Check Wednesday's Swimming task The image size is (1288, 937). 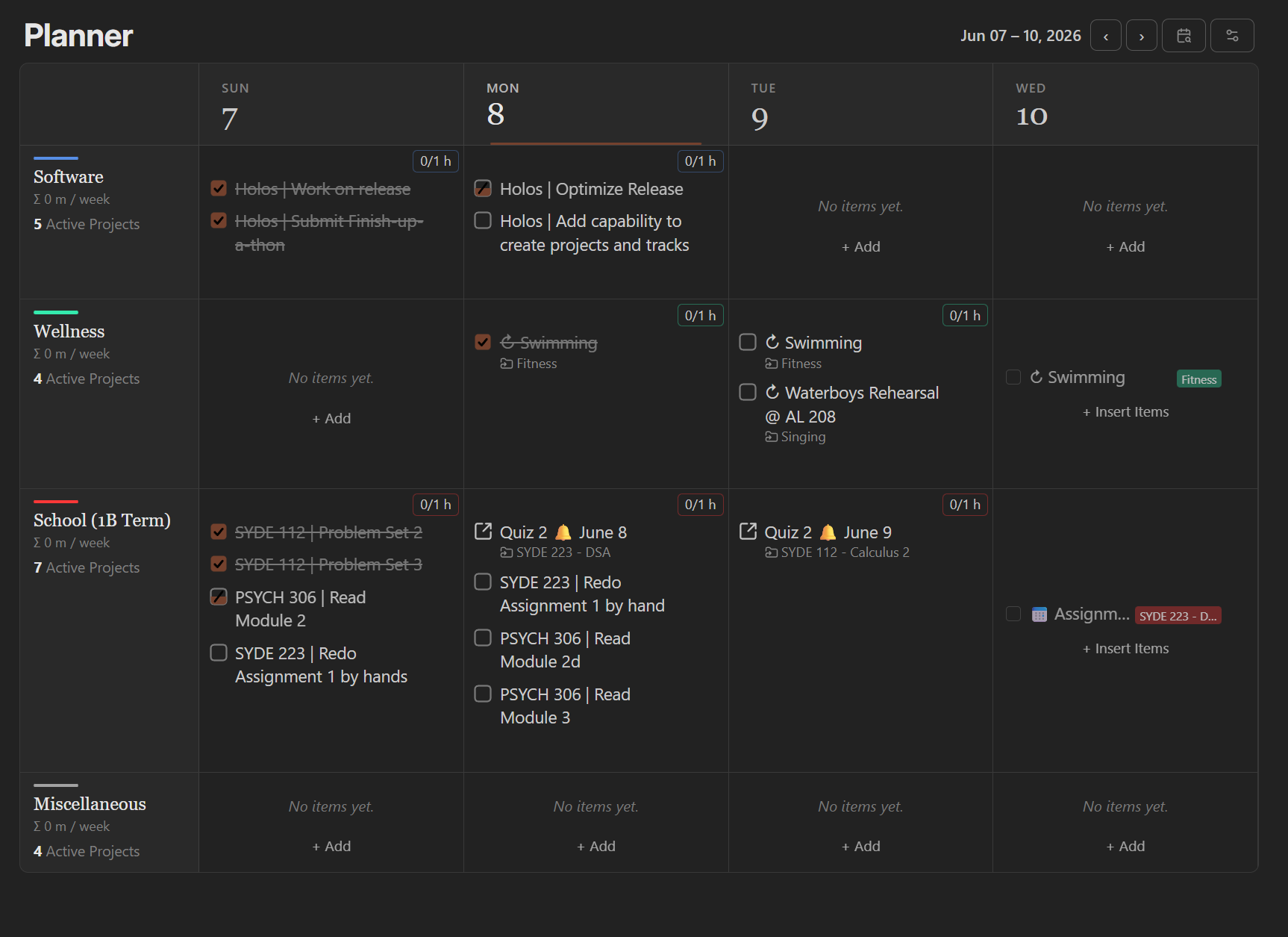pyautogui.click(x=1013, y=377)
